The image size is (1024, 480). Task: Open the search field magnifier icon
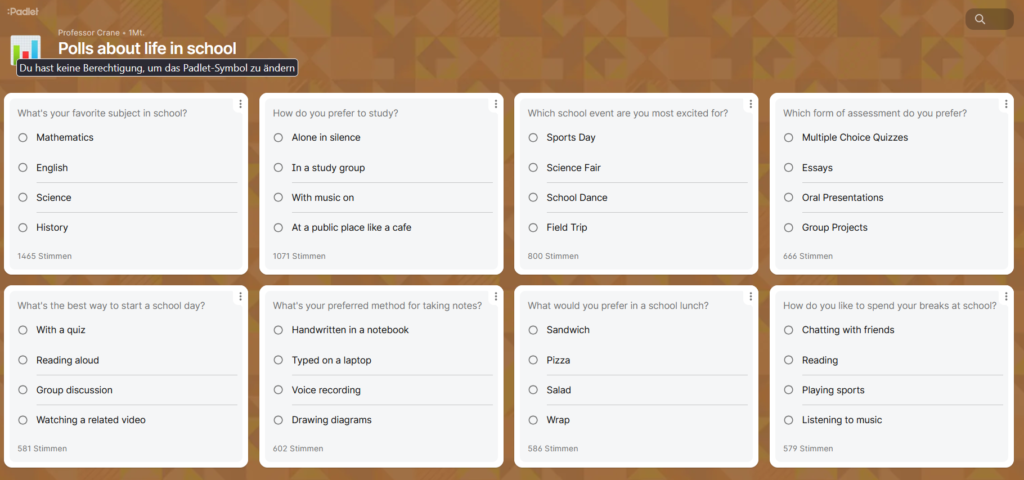[980, 19]
